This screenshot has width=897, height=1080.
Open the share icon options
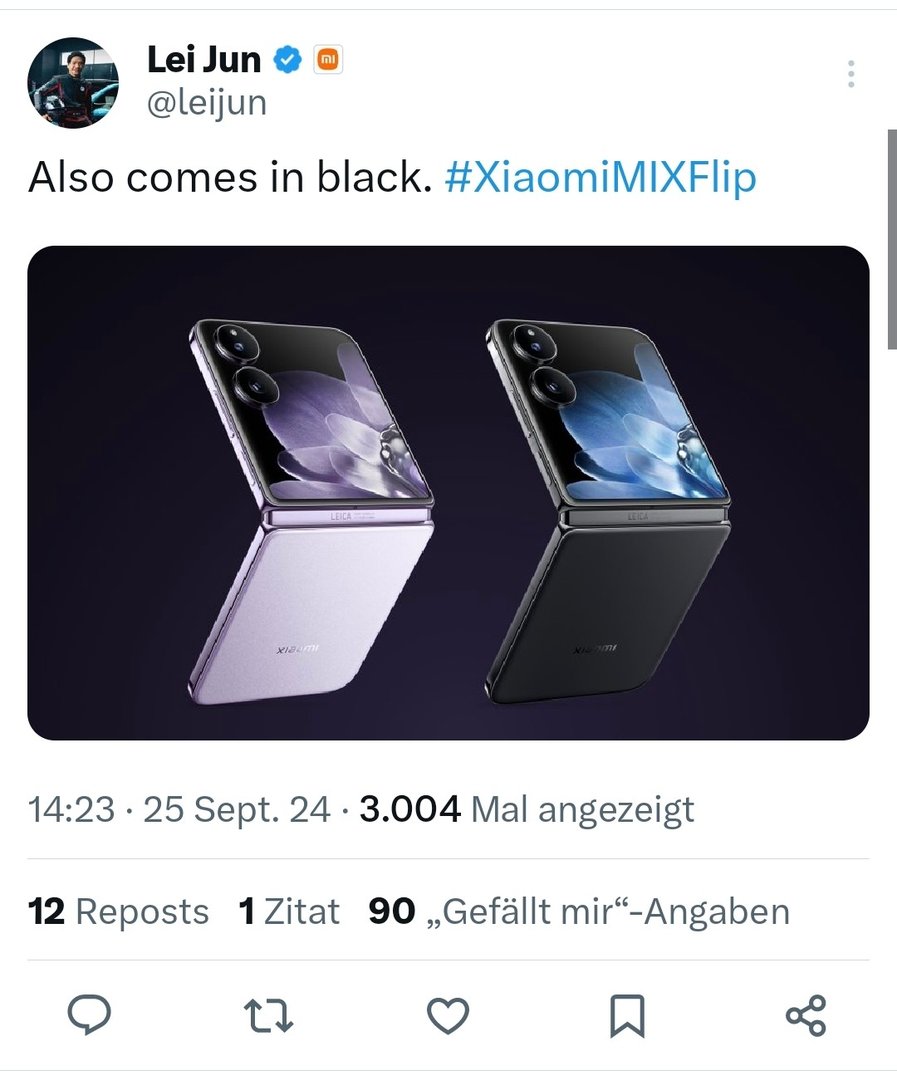click(x=806, y=1015)
